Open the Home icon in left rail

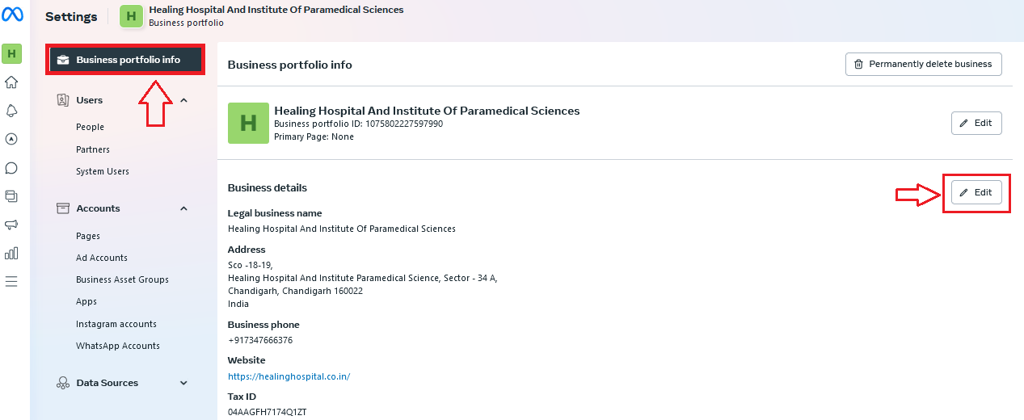[12, 82]
